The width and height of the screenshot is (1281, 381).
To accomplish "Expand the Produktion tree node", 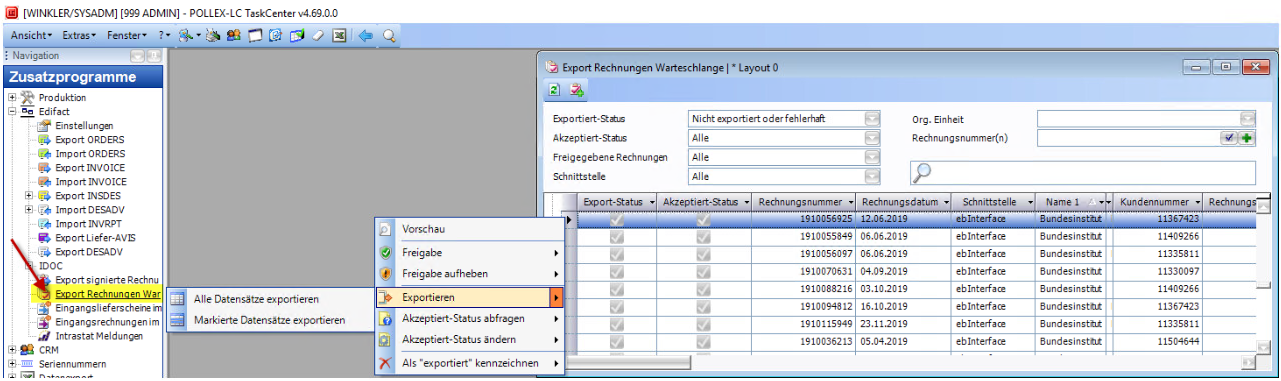I will (x=12, y=98).
